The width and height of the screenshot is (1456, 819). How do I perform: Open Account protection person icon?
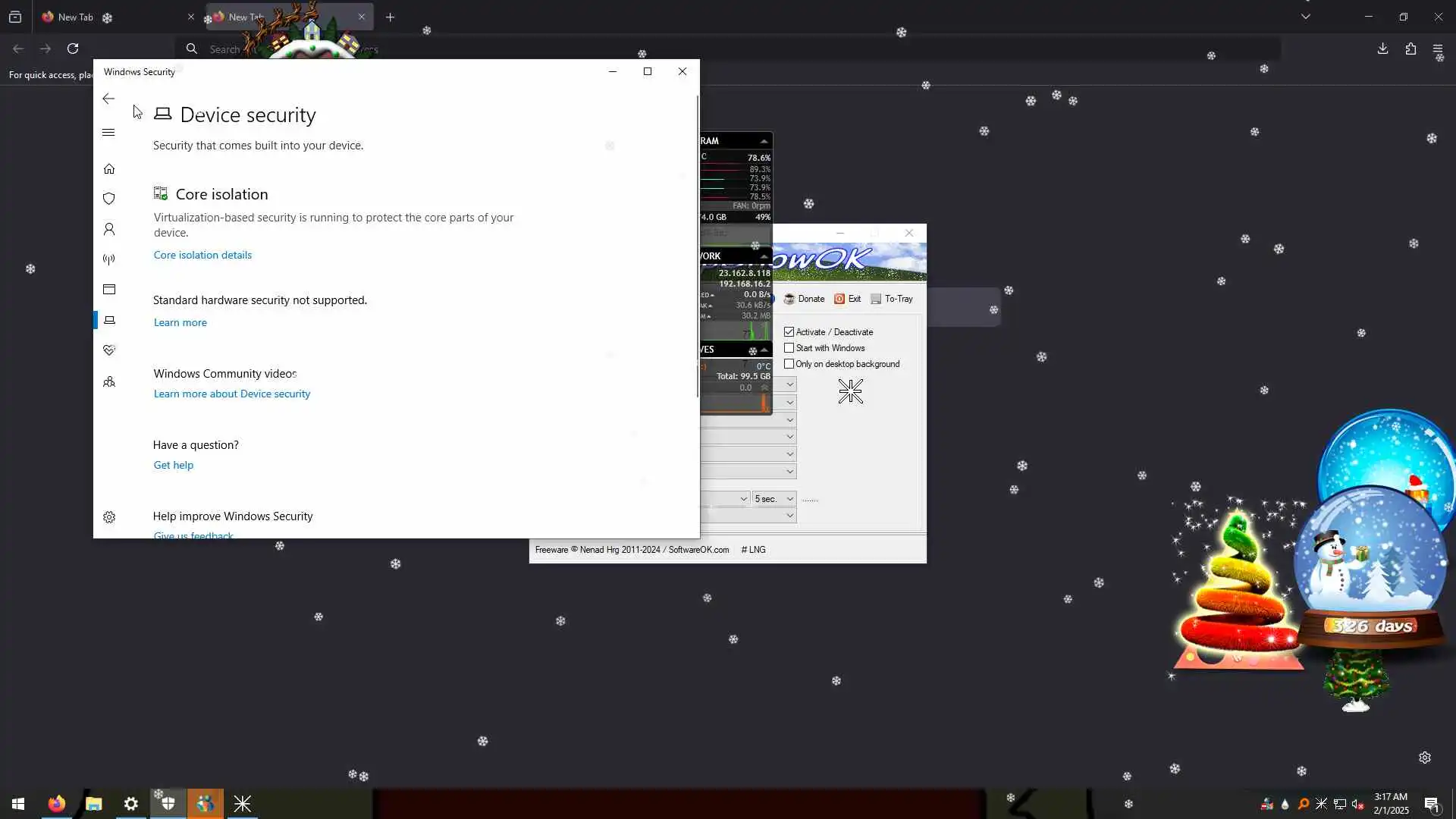(x=109, y=229)
